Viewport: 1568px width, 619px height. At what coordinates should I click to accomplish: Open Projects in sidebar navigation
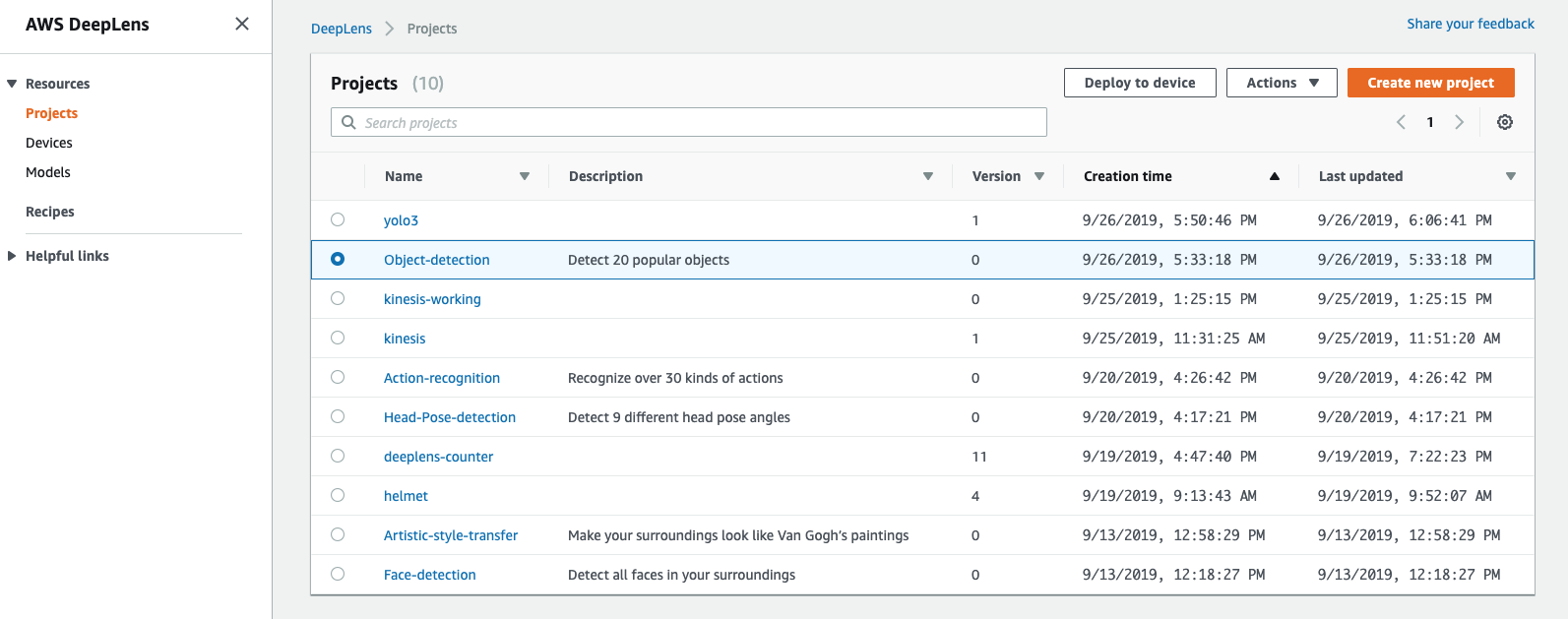[x=51, y=113]
